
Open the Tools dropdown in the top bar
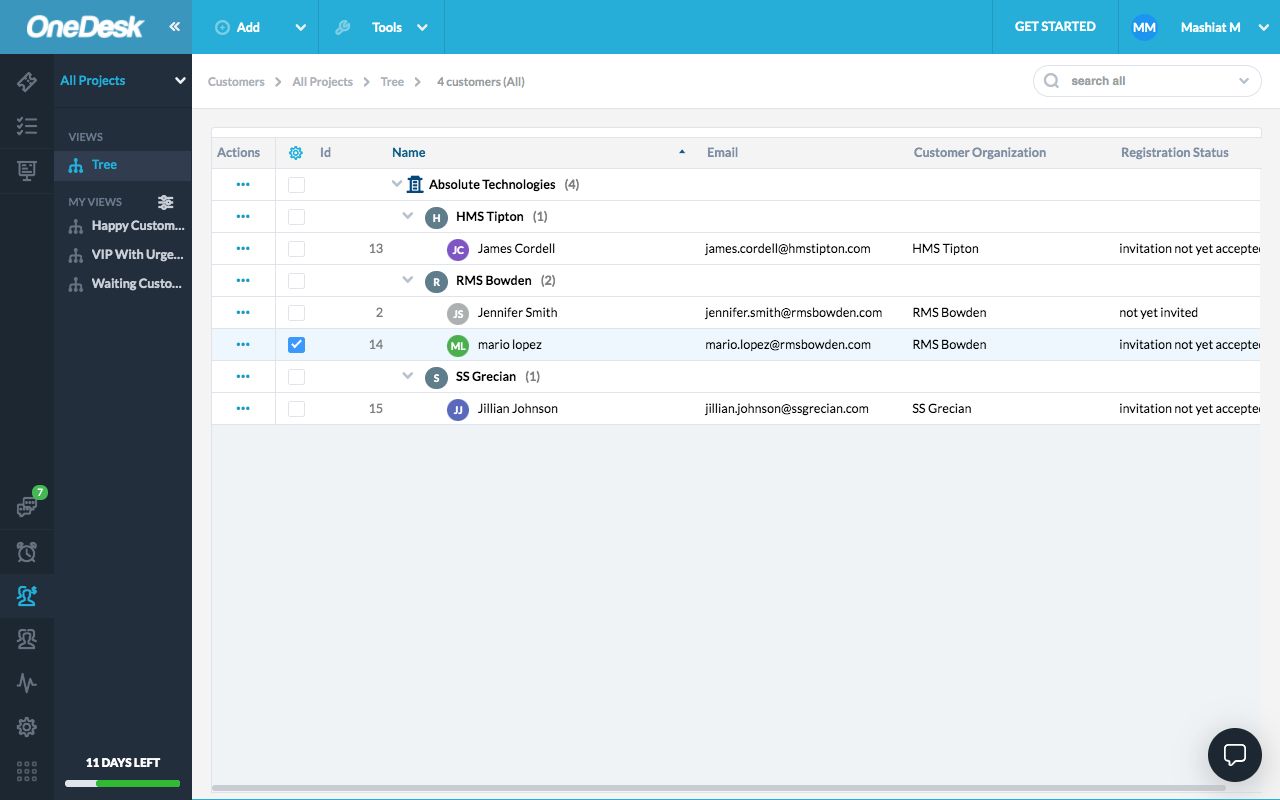click(x=387, y=27)
